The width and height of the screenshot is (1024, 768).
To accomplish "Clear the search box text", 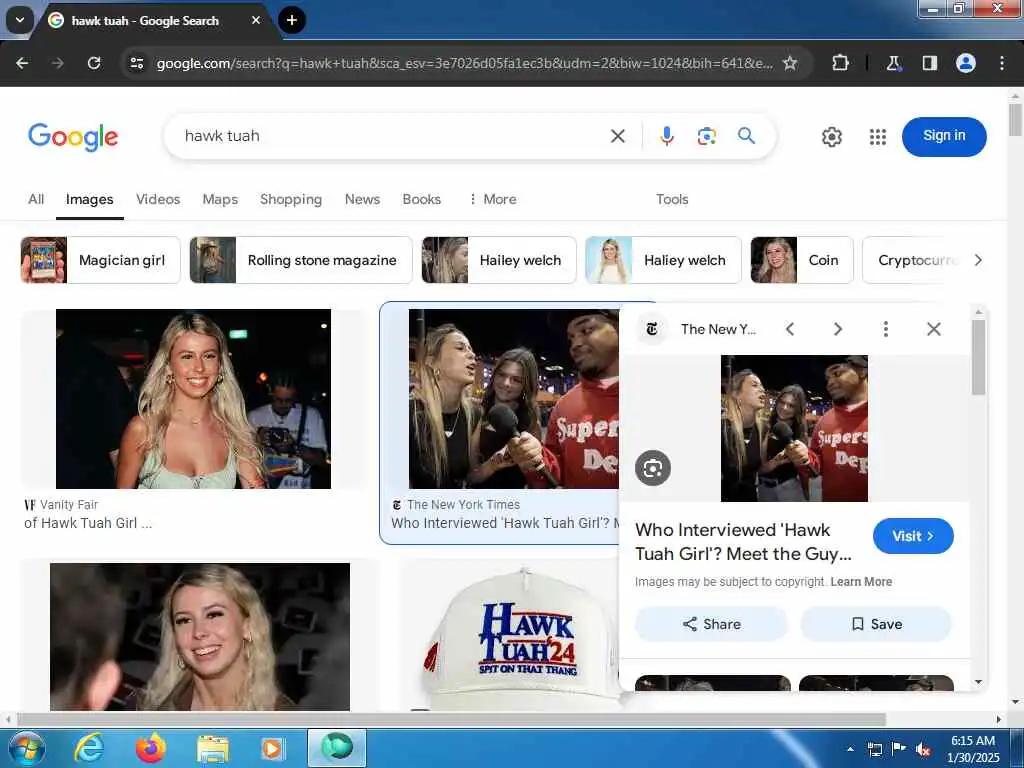I will click(x=617, y=136).
